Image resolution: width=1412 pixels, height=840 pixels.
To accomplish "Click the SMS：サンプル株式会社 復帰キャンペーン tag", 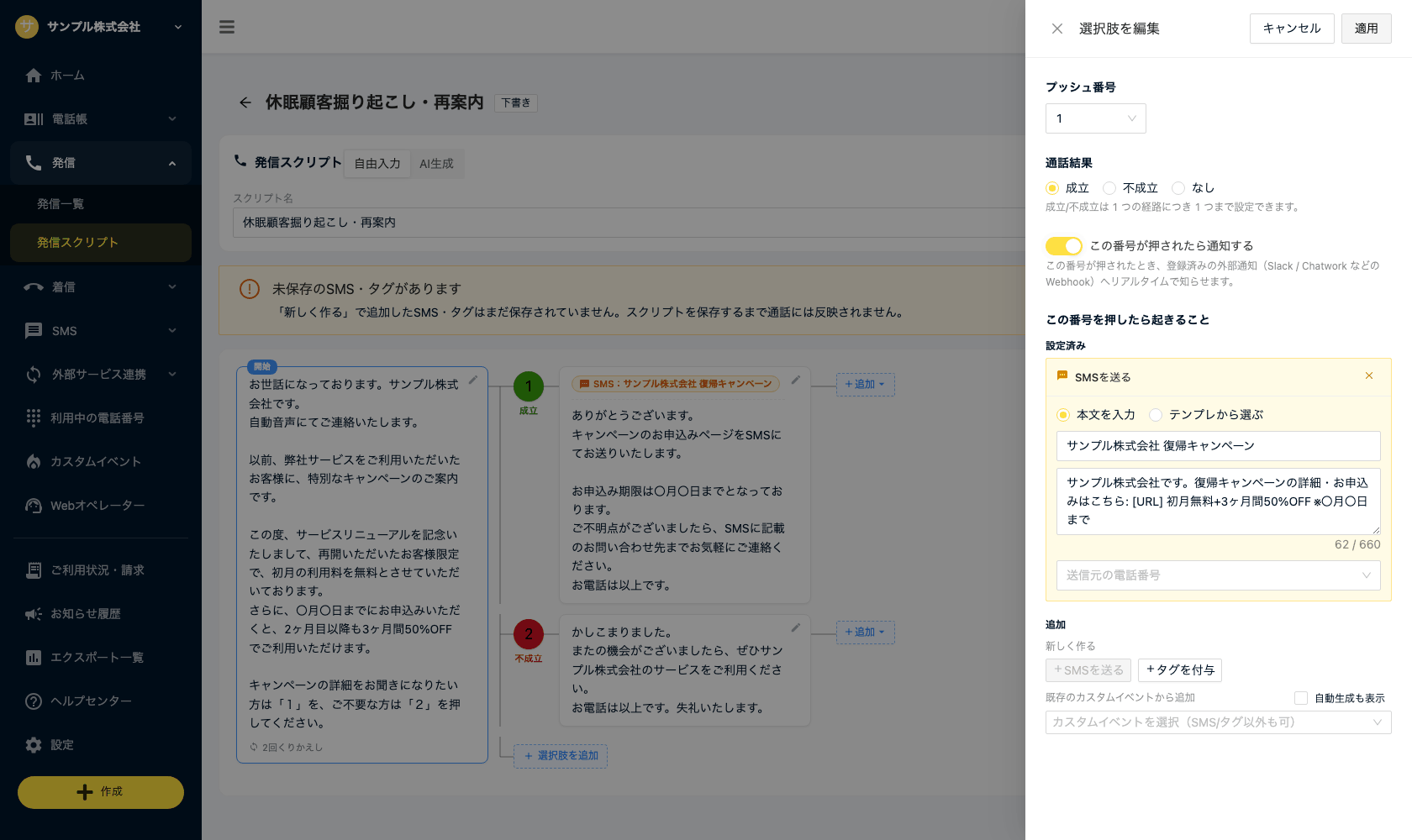I will 677,384.
